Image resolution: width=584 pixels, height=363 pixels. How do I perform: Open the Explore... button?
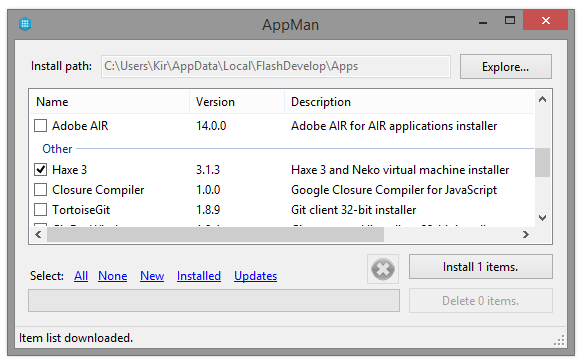[x=505, y=67]
